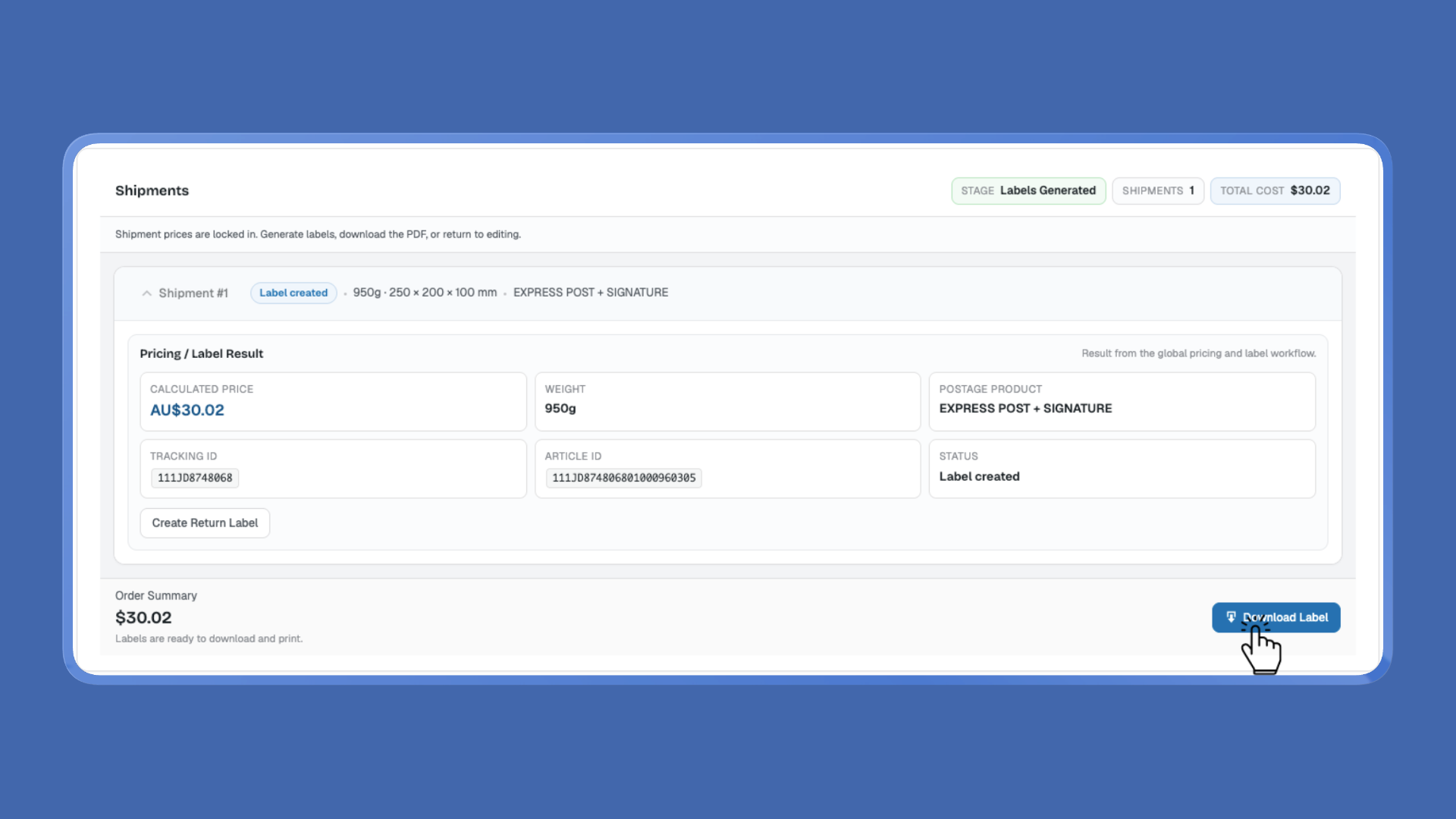Image resolution: width=1456 pixels, height=819 pixels.
Task: Click the SHIPMENTS 1 badge
Action: tap(1158, 190)
